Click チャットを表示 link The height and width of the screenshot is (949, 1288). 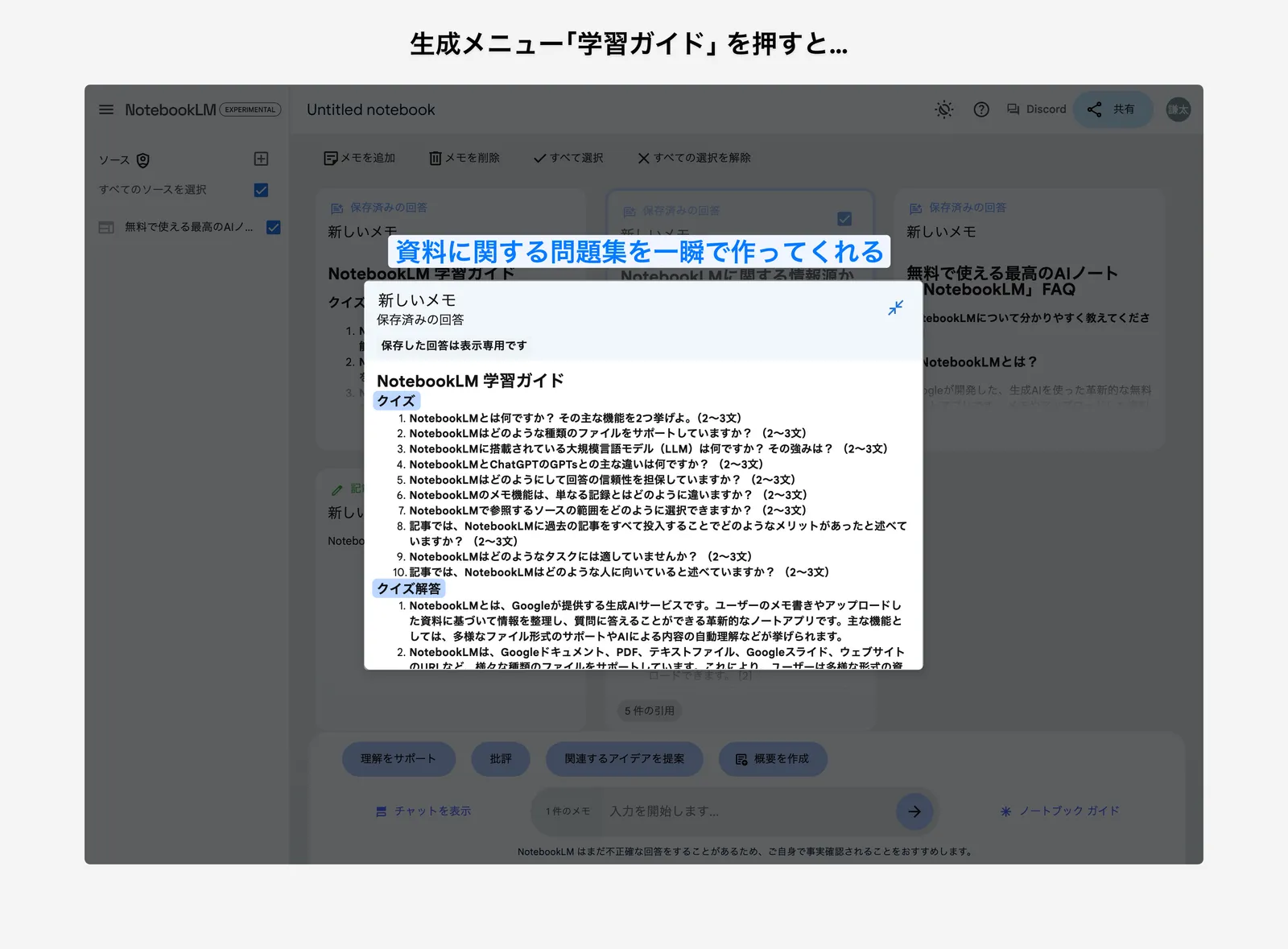point(423,811)
